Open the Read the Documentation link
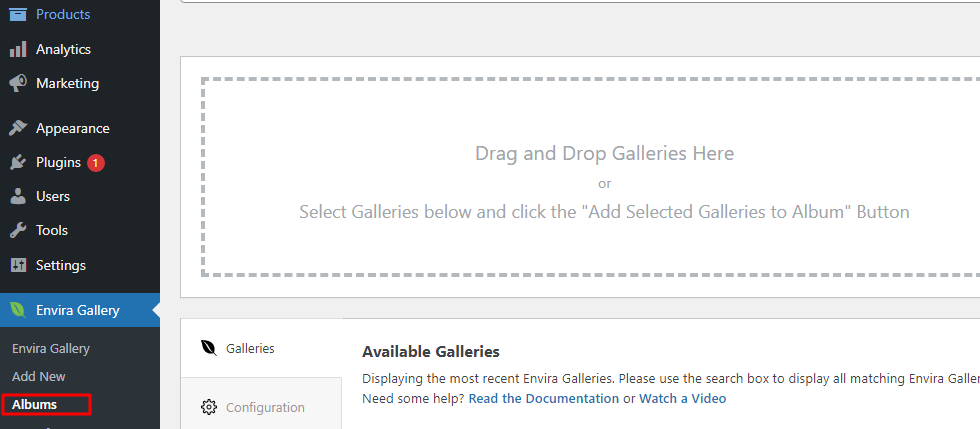Image resolution: width=980 pixels, height=429 pixels. [x=543, y=398]
